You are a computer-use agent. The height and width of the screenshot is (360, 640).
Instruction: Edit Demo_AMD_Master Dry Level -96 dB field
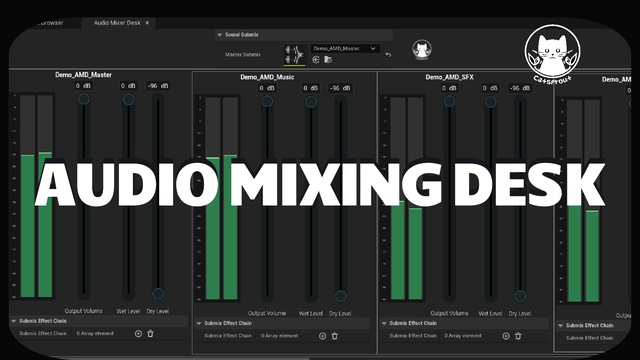point(158,86)
